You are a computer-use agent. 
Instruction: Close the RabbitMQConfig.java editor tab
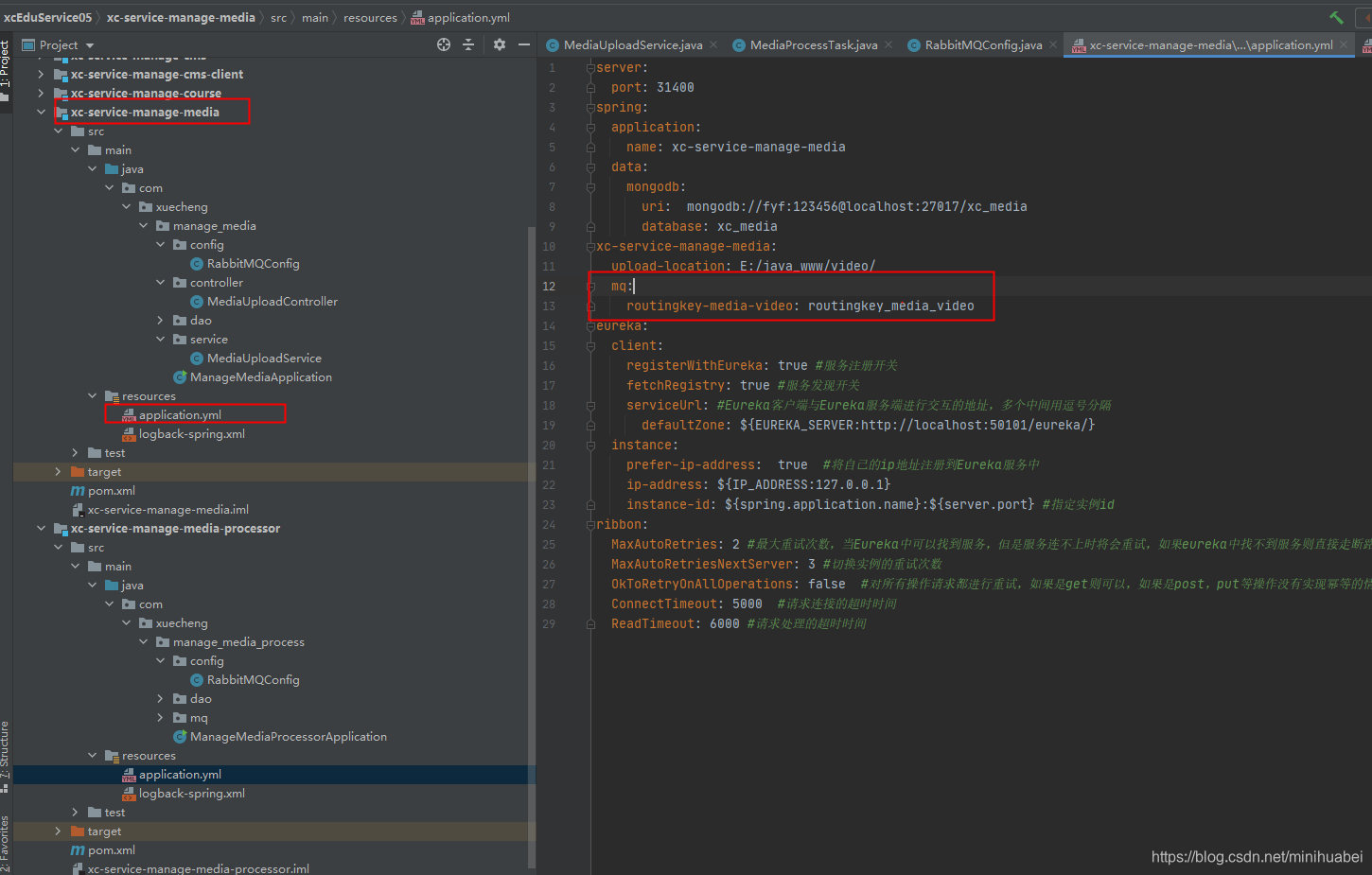click(1053, 44)
